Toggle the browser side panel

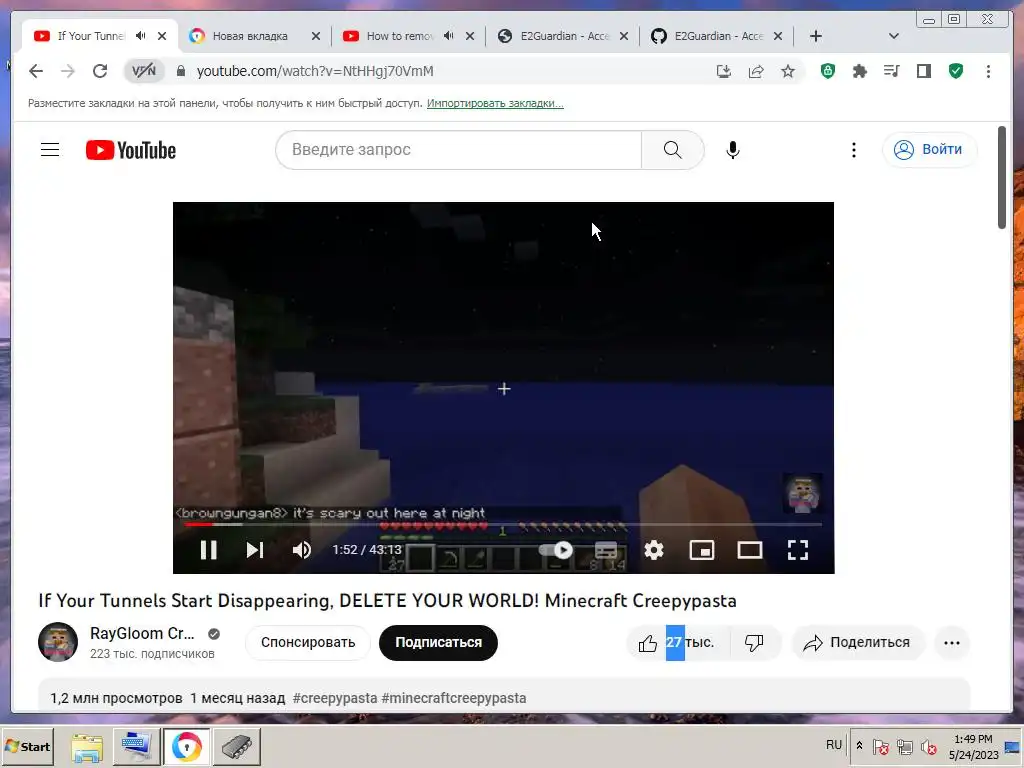(x=923, y=71)
